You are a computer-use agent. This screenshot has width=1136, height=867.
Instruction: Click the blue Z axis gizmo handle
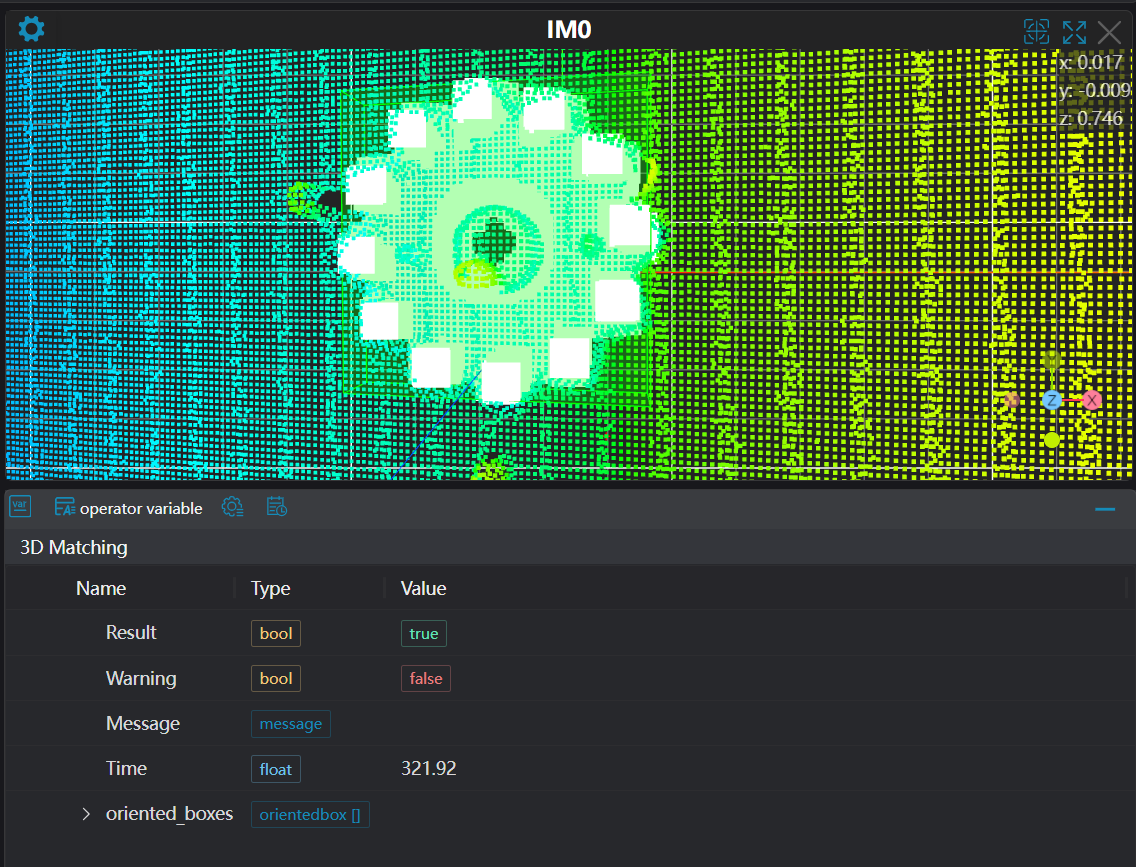[1051, 400]
